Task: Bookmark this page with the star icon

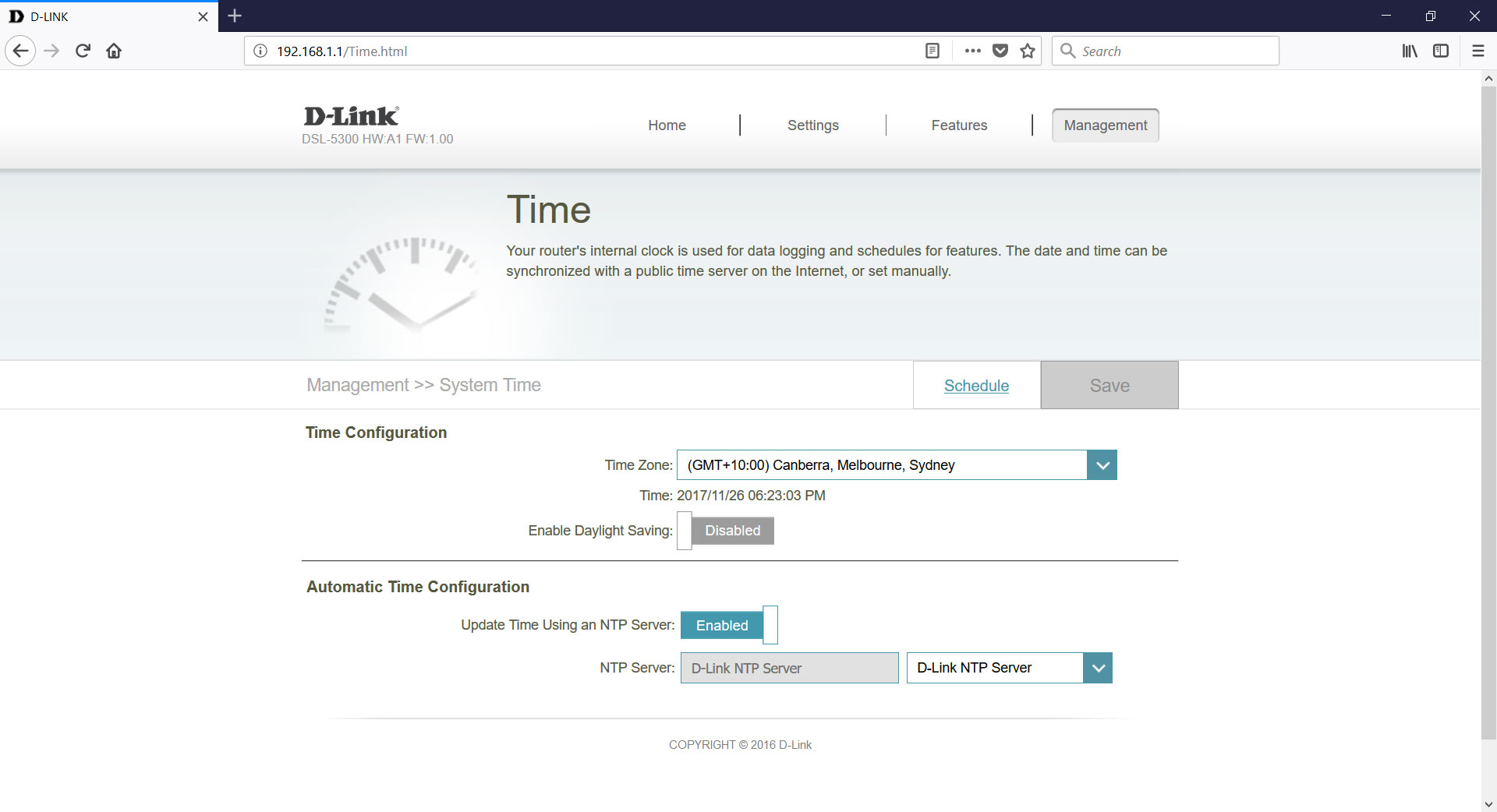Action: (1028, 51)
